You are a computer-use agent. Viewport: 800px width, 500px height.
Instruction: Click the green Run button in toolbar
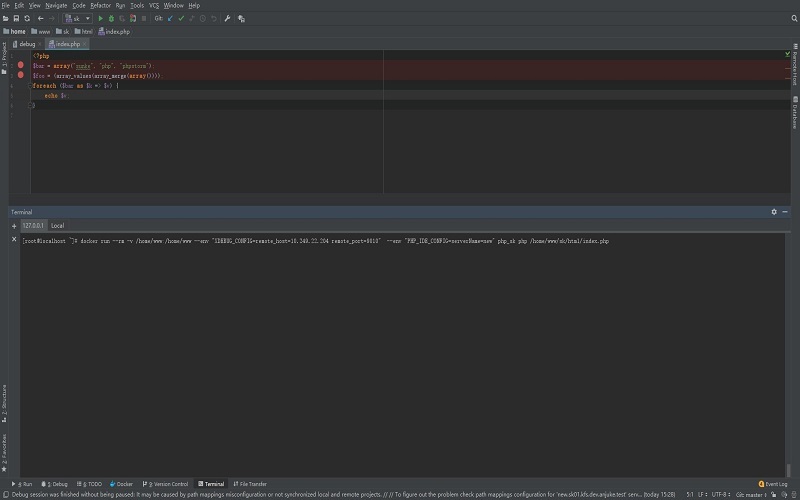(100, 18)
